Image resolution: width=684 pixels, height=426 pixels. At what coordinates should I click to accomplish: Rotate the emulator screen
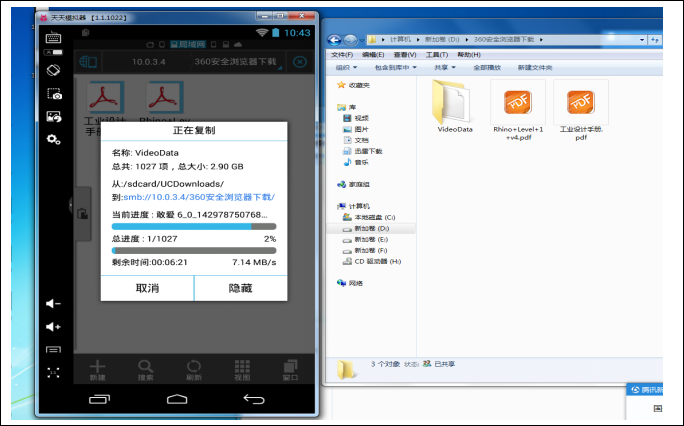pos(53,70)
